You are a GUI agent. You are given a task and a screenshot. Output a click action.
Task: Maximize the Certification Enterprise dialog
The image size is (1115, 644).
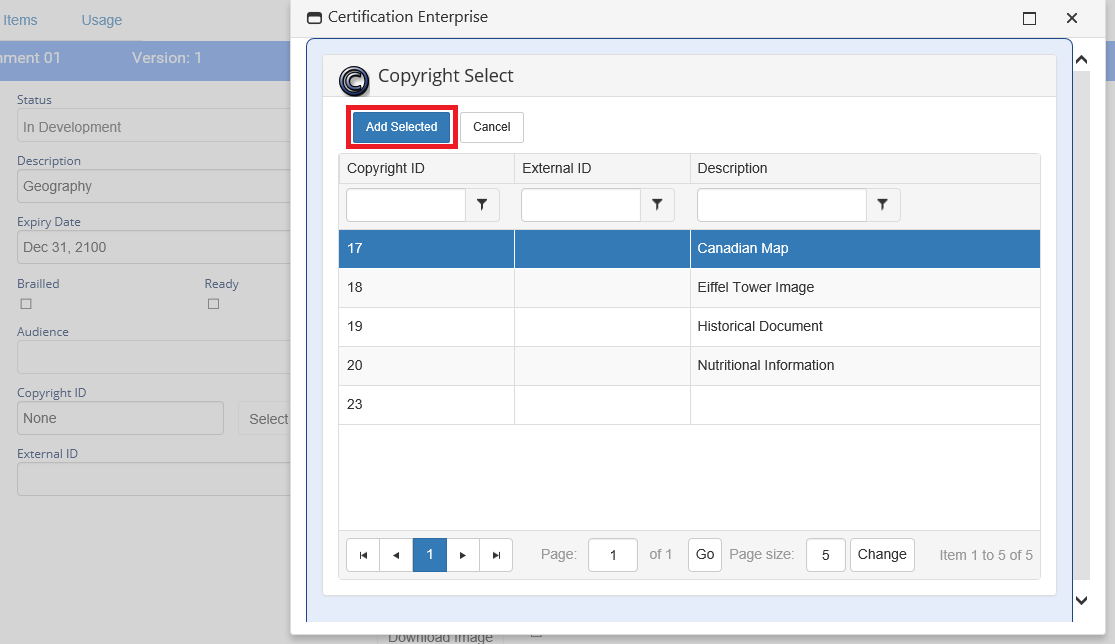(1029, 18)
